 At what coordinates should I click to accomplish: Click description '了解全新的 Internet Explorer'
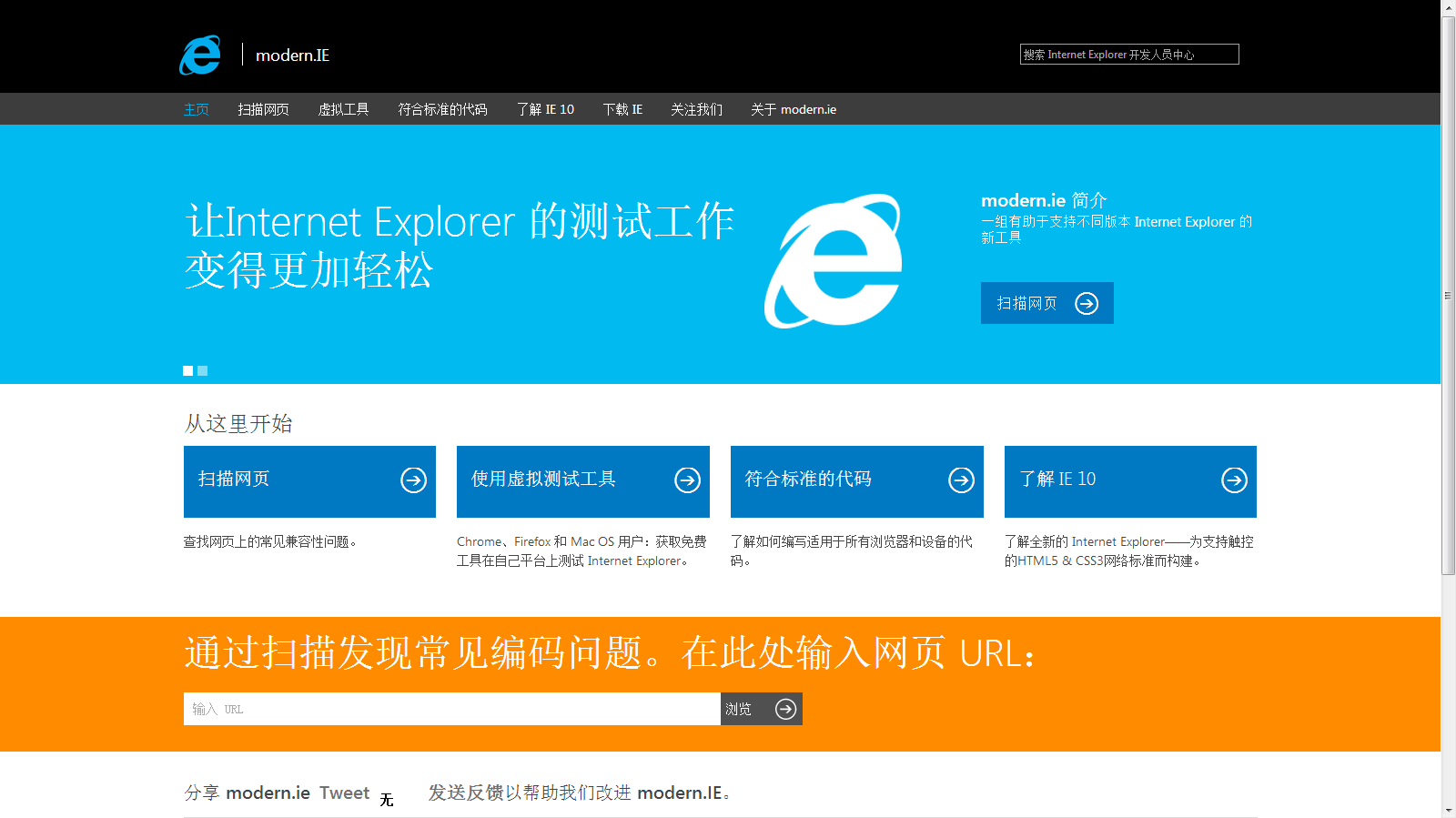click(1129, 551)
